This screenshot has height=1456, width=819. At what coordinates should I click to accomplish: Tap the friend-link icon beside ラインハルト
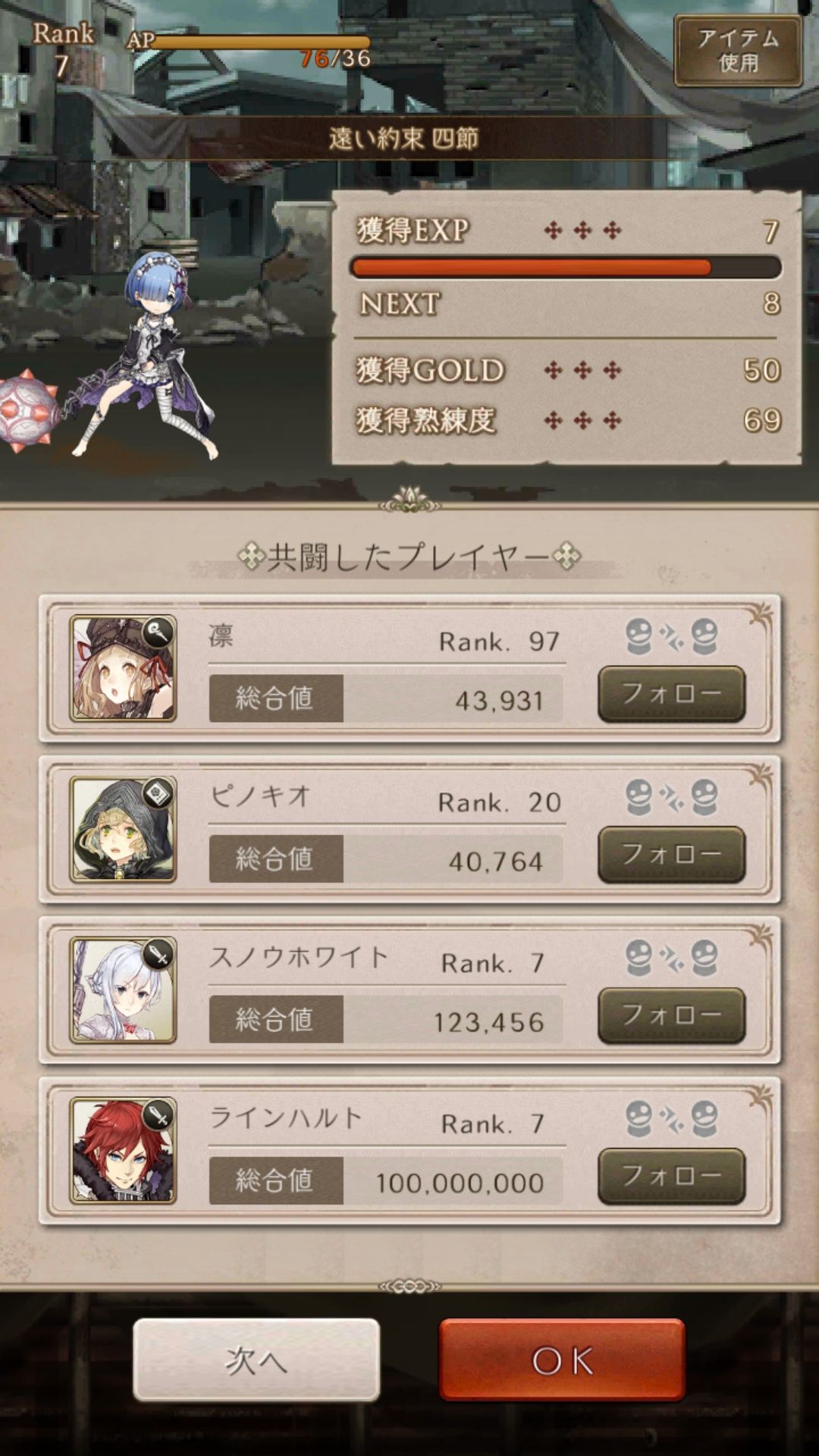click(672, 1119)
